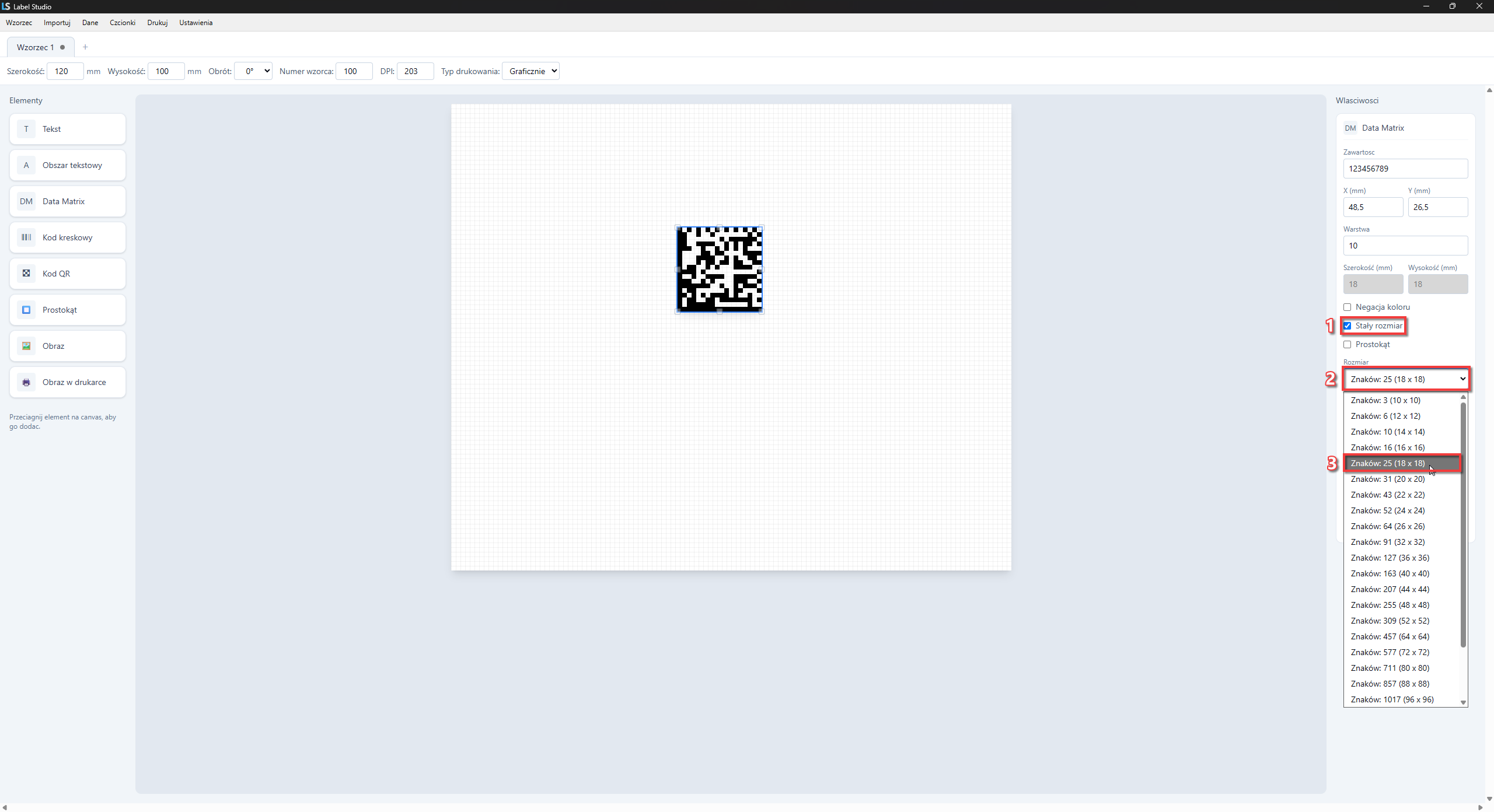This screenshot has height=812, width=1494.
Task: Click the printer icon for Obraz w drukarce
Action: click(26, 382)
